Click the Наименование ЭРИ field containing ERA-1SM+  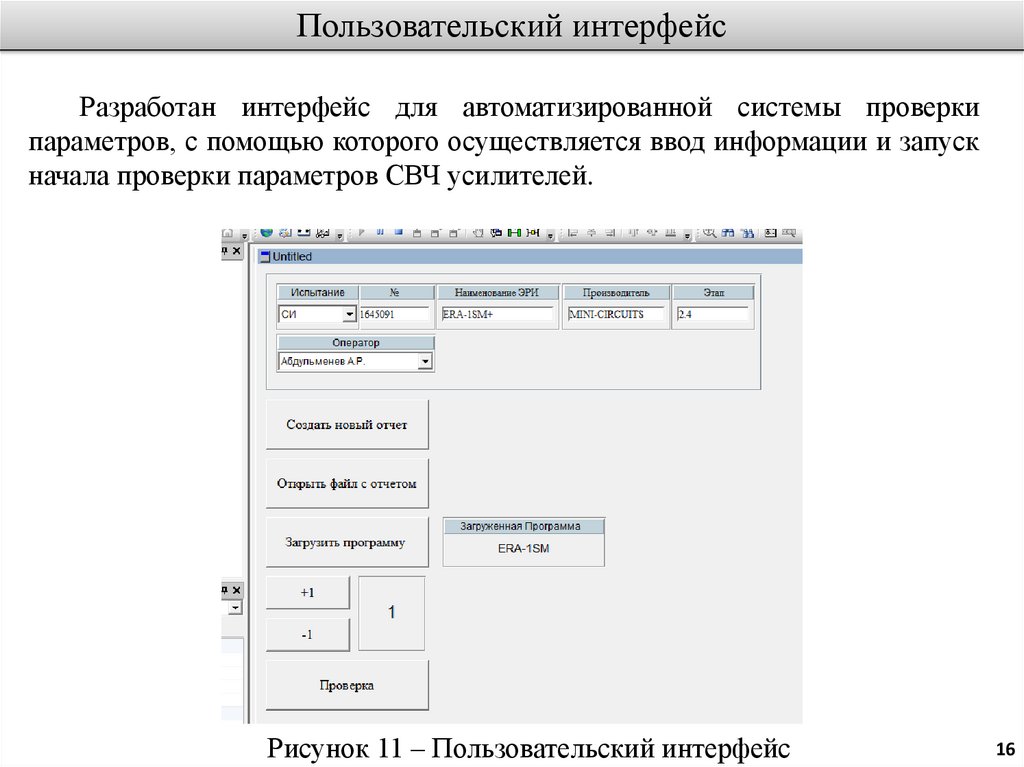[496, 314]
